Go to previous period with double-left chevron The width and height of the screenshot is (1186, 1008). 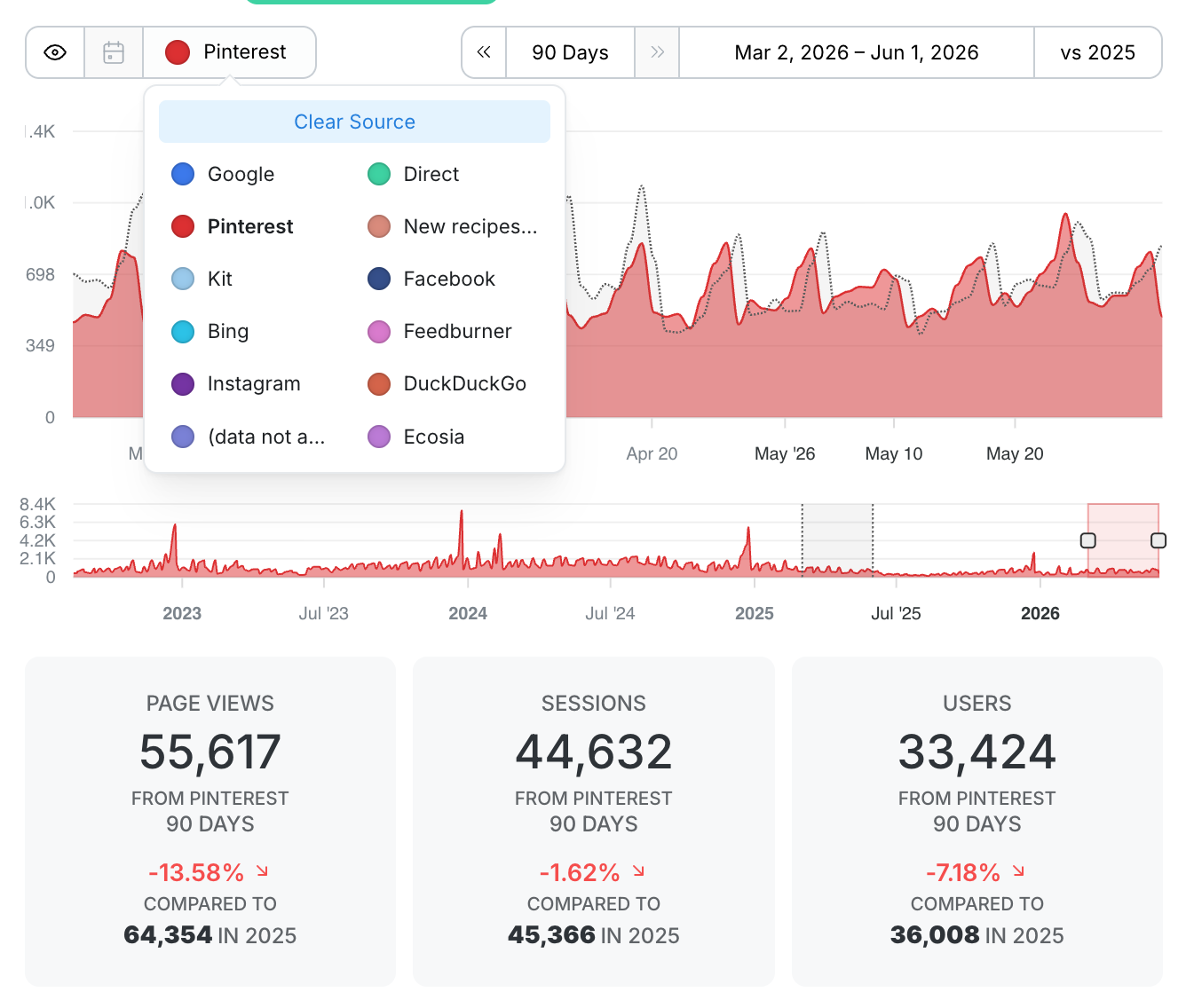click(484, 52)
